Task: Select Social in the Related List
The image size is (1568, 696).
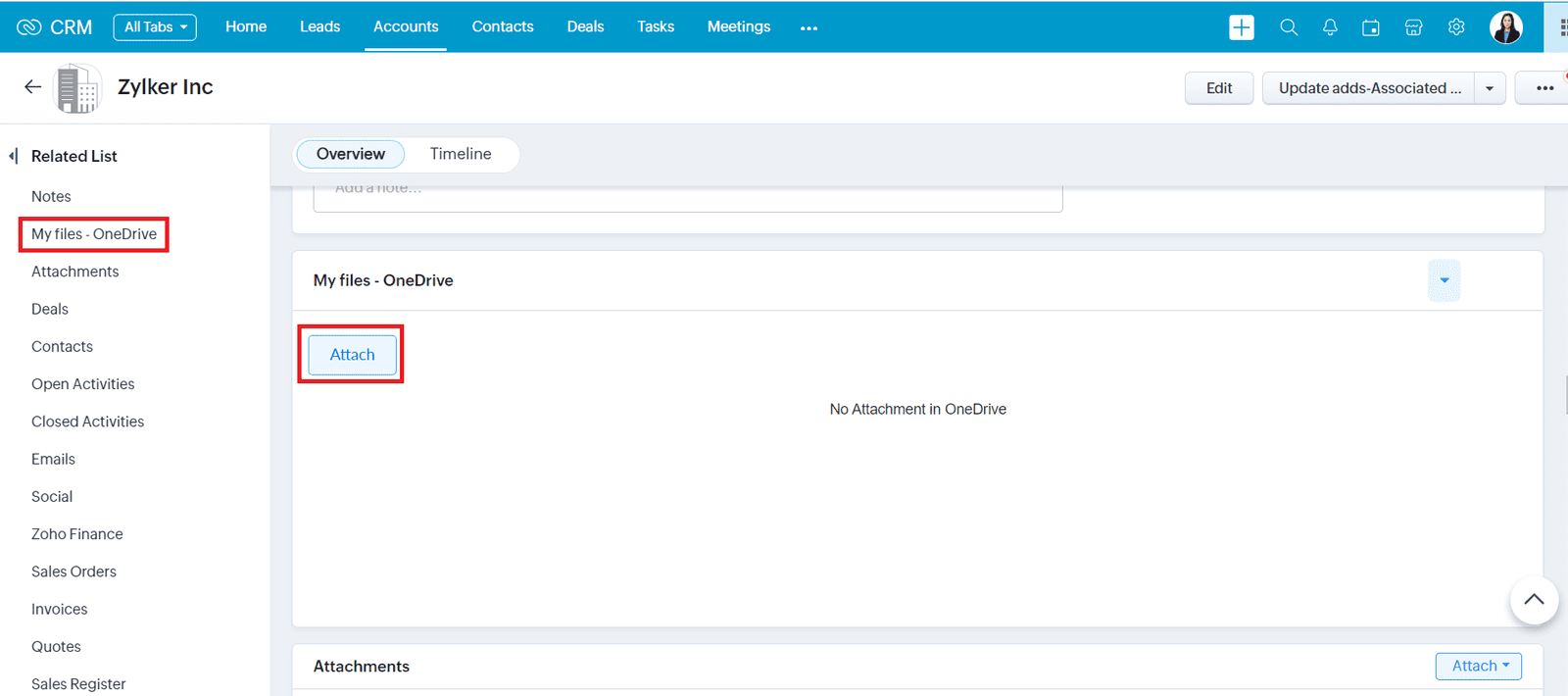Action: pyautogui.click(x=52, y=497)
